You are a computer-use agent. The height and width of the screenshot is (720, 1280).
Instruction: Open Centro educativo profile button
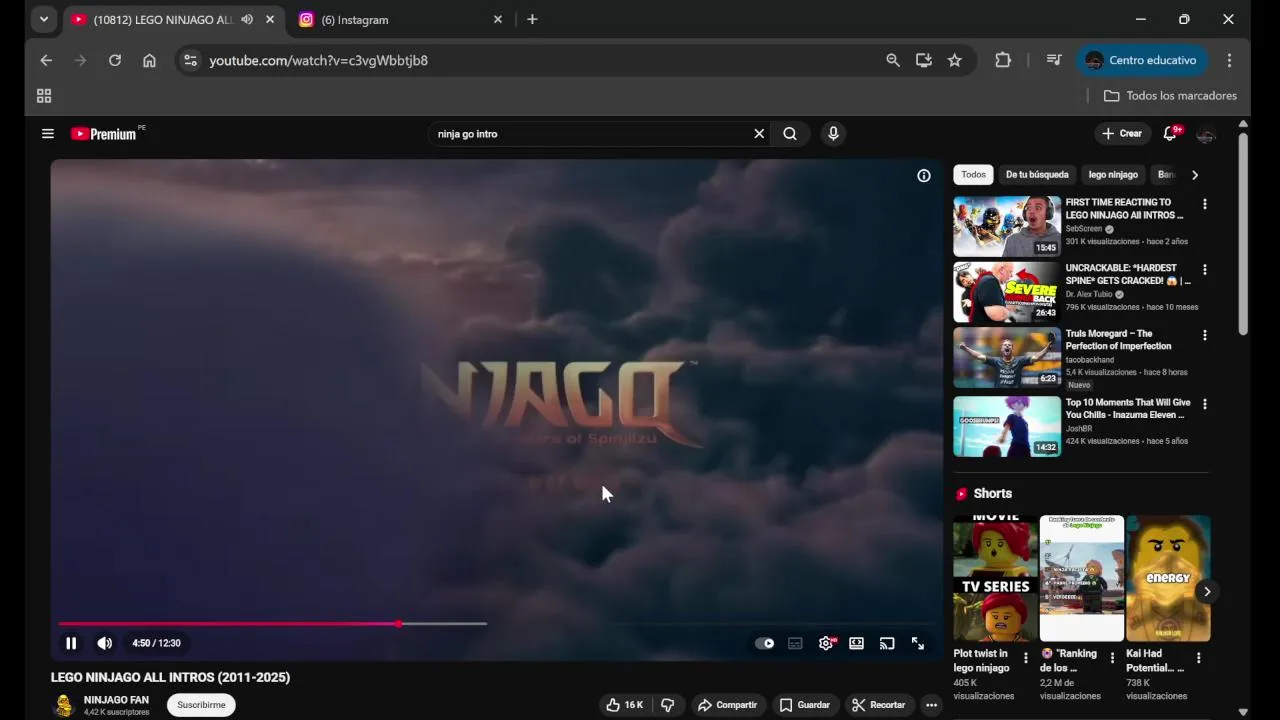tap(1141, 60)
